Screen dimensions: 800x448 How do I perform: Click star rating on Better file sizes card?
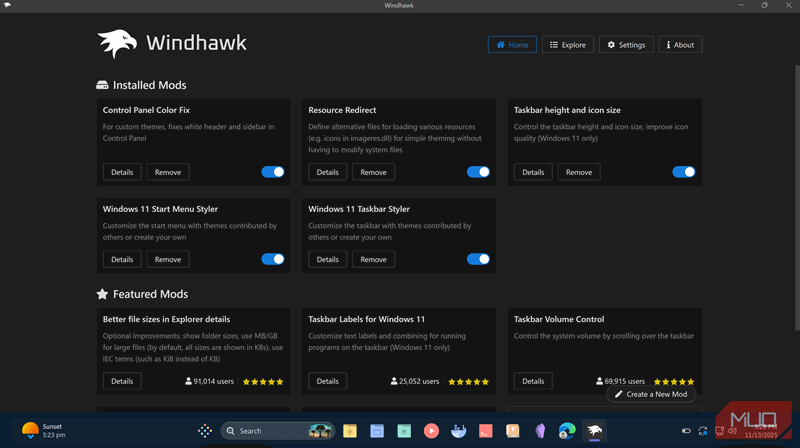263,382
